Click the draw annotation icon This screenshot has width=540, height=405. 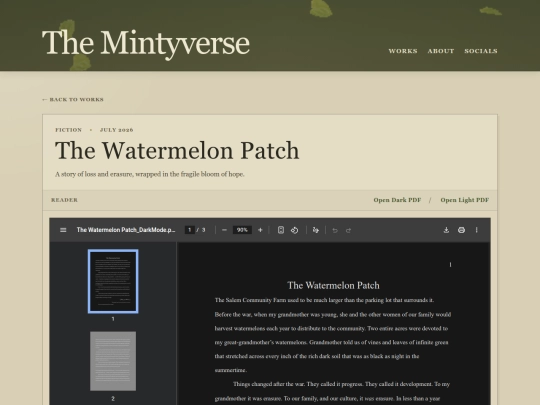coord(315,230)
